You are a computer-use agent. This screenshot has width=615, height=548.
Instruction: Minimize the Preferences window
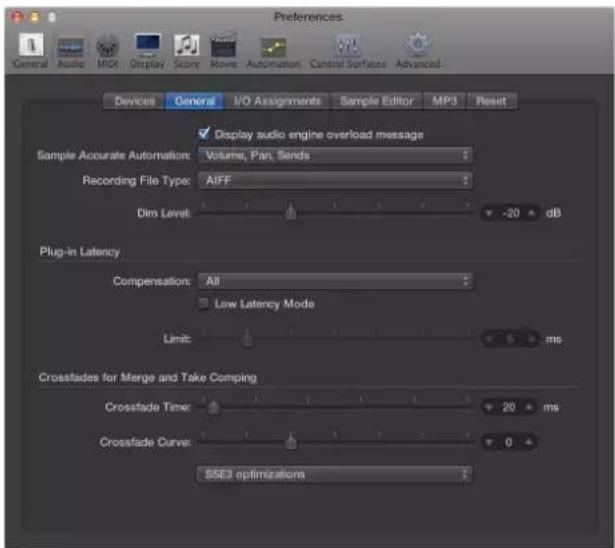[x=35, y=17]
